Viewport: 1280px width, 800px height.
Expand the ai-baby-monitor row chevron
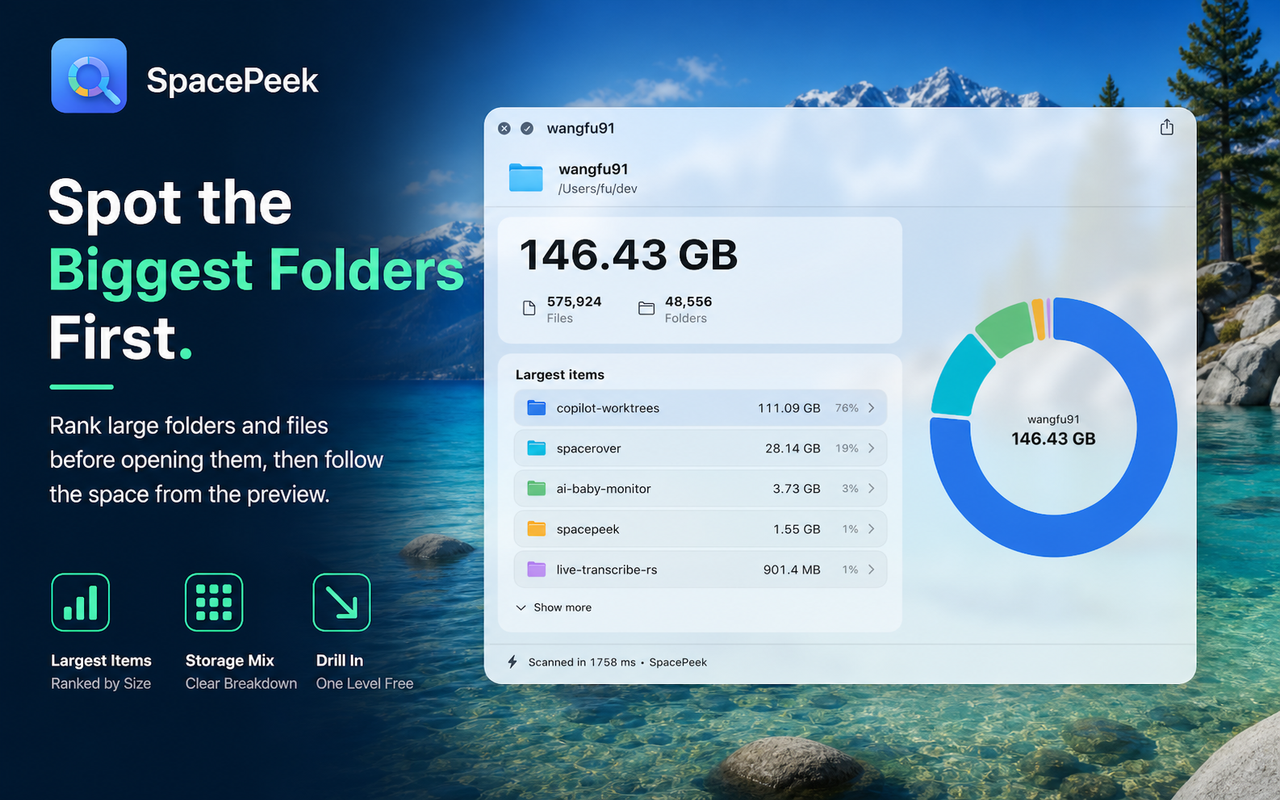871,488
